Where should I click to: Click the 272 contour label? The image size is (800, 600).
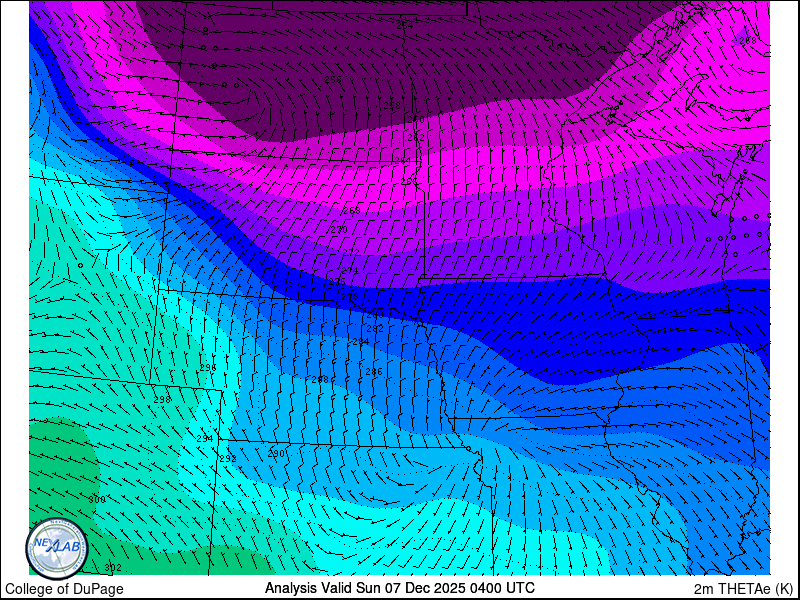click(x=351, y=252)
